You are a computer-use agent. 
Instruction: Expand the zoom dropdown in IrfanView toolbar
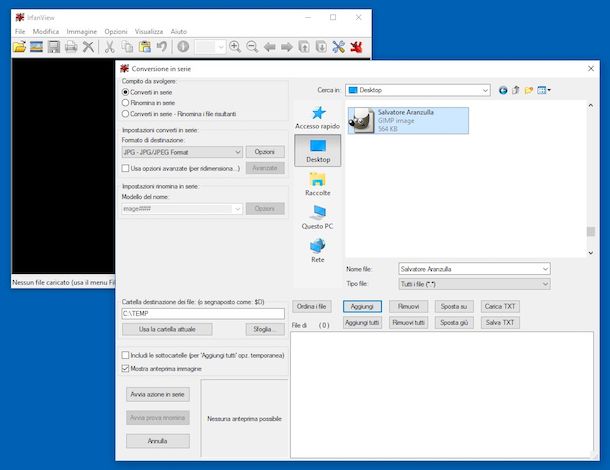click(220, 47)
